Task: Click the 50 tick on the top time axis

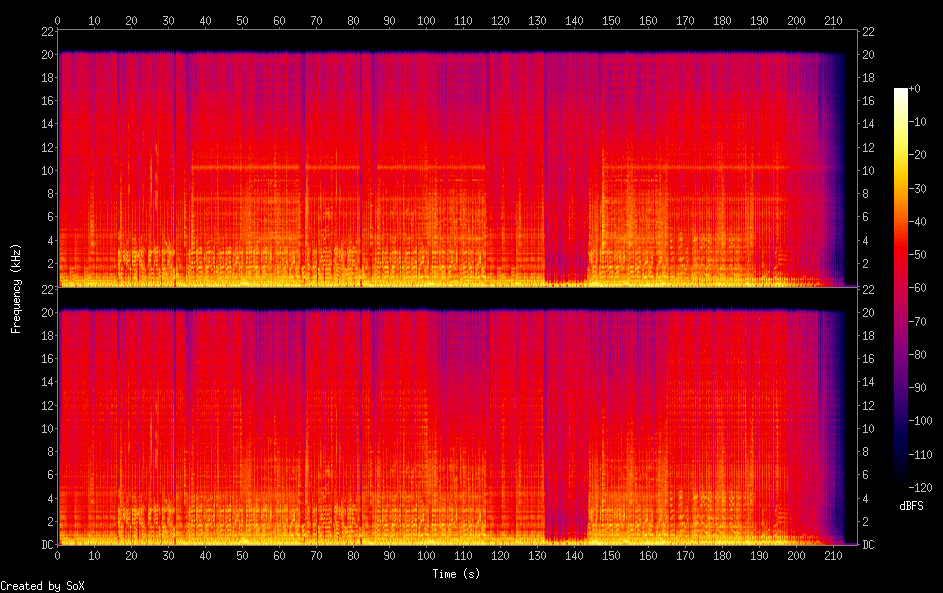Action: [242, 20]
